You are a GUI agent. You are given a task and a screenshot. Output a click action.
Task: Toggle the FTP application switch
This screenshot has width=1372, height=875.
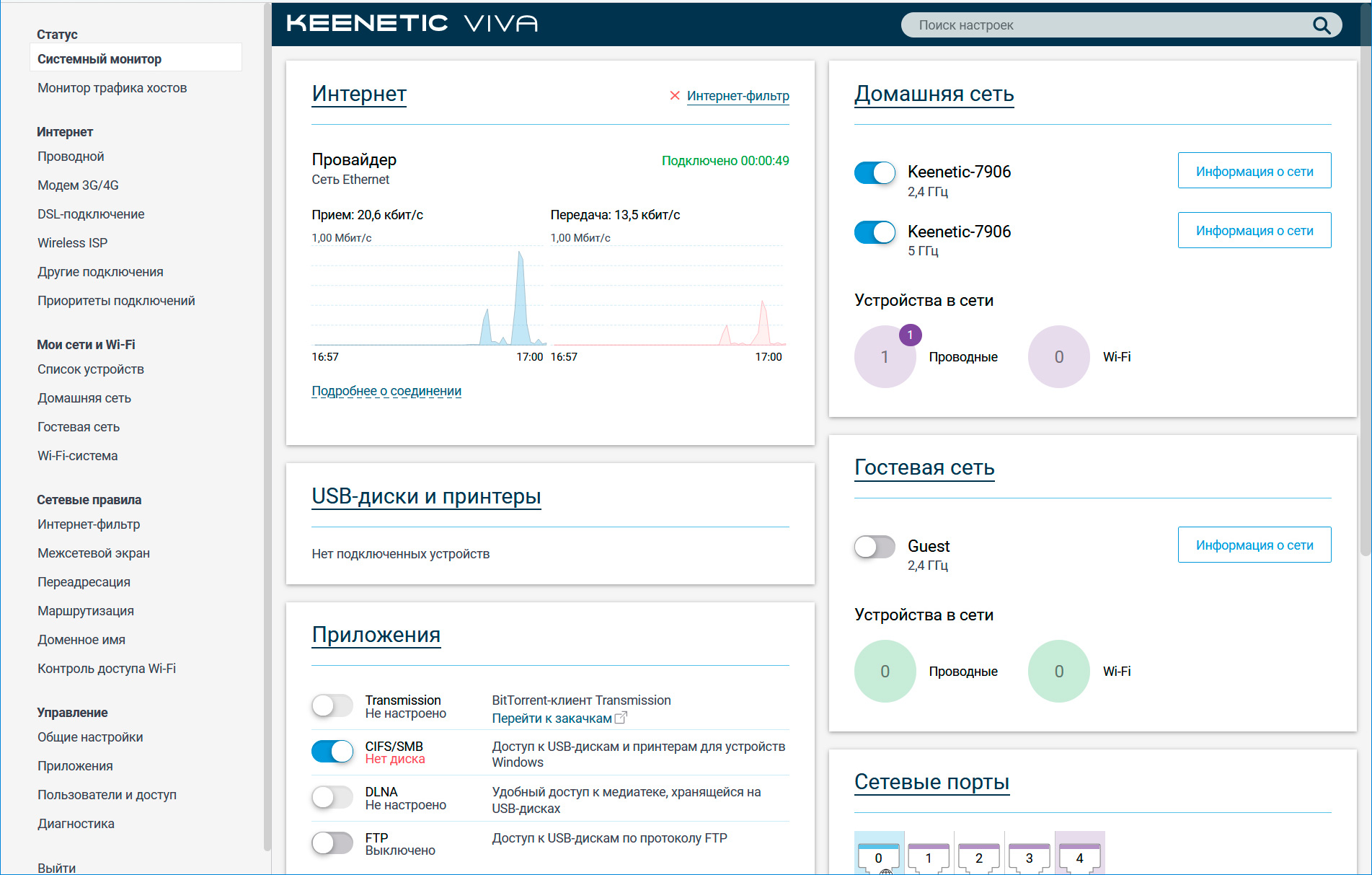click(x=332, y=843)
